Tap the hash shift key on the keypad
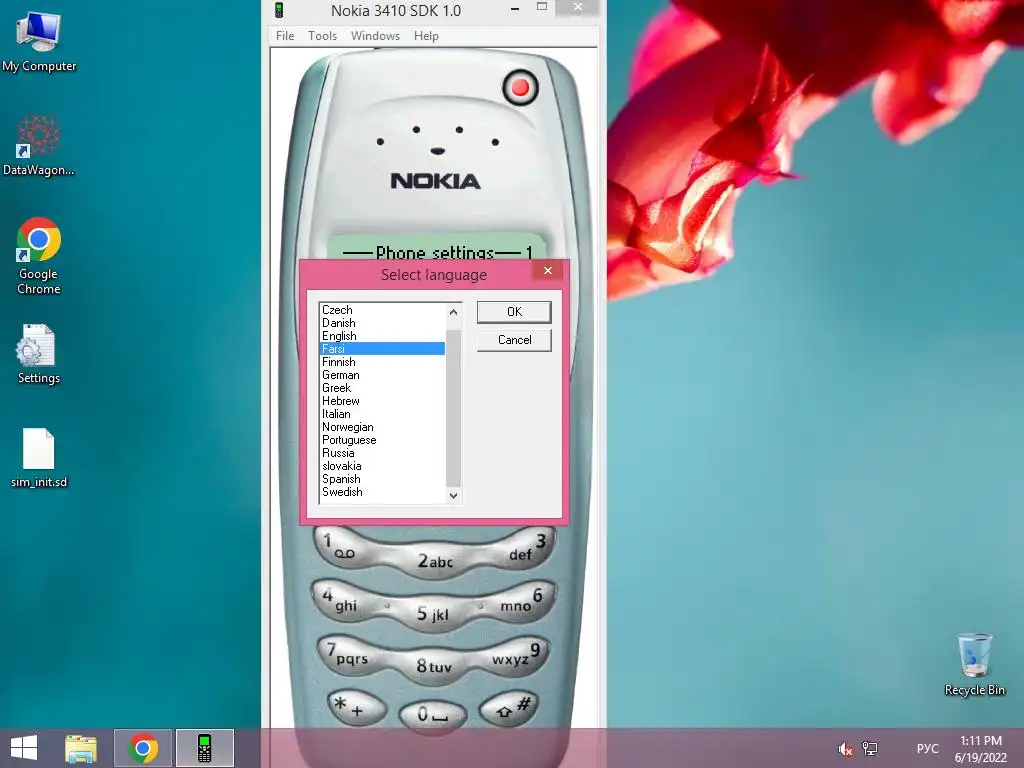Screen dimensions: 1024x768 (x=509, y=708)
